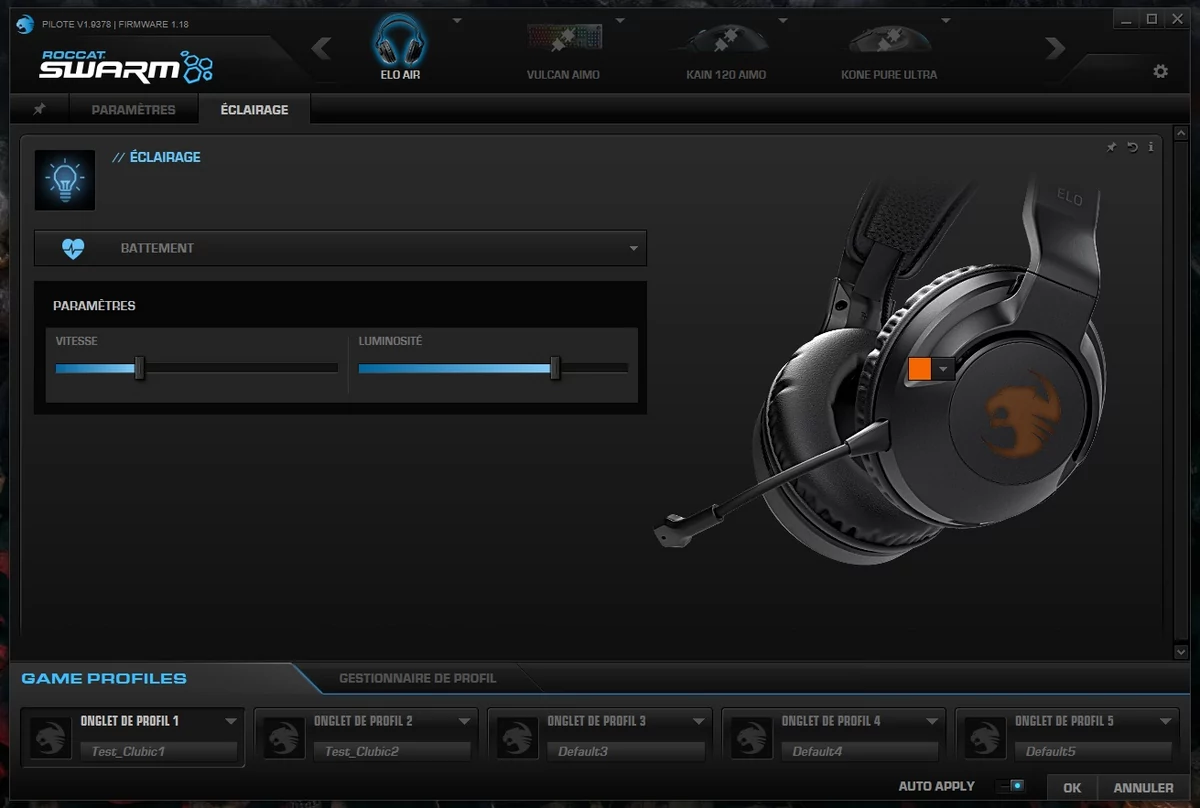Click the Default3 profile name field
The height and width of the screenshot is (808, 1200).
(x=626, y=751)
